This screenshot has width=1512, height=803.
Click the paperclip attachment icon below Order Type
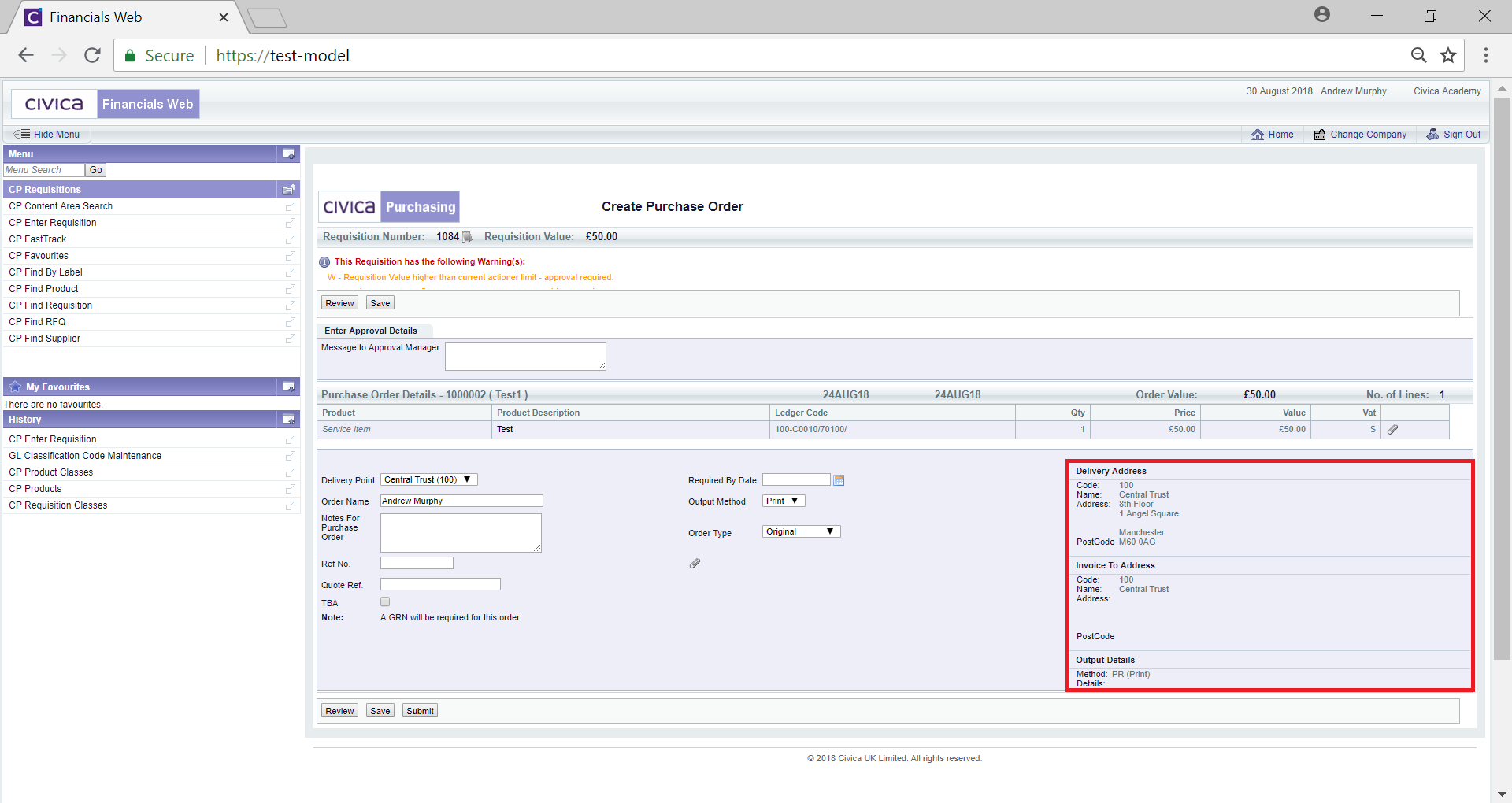(x=695, y=564)
